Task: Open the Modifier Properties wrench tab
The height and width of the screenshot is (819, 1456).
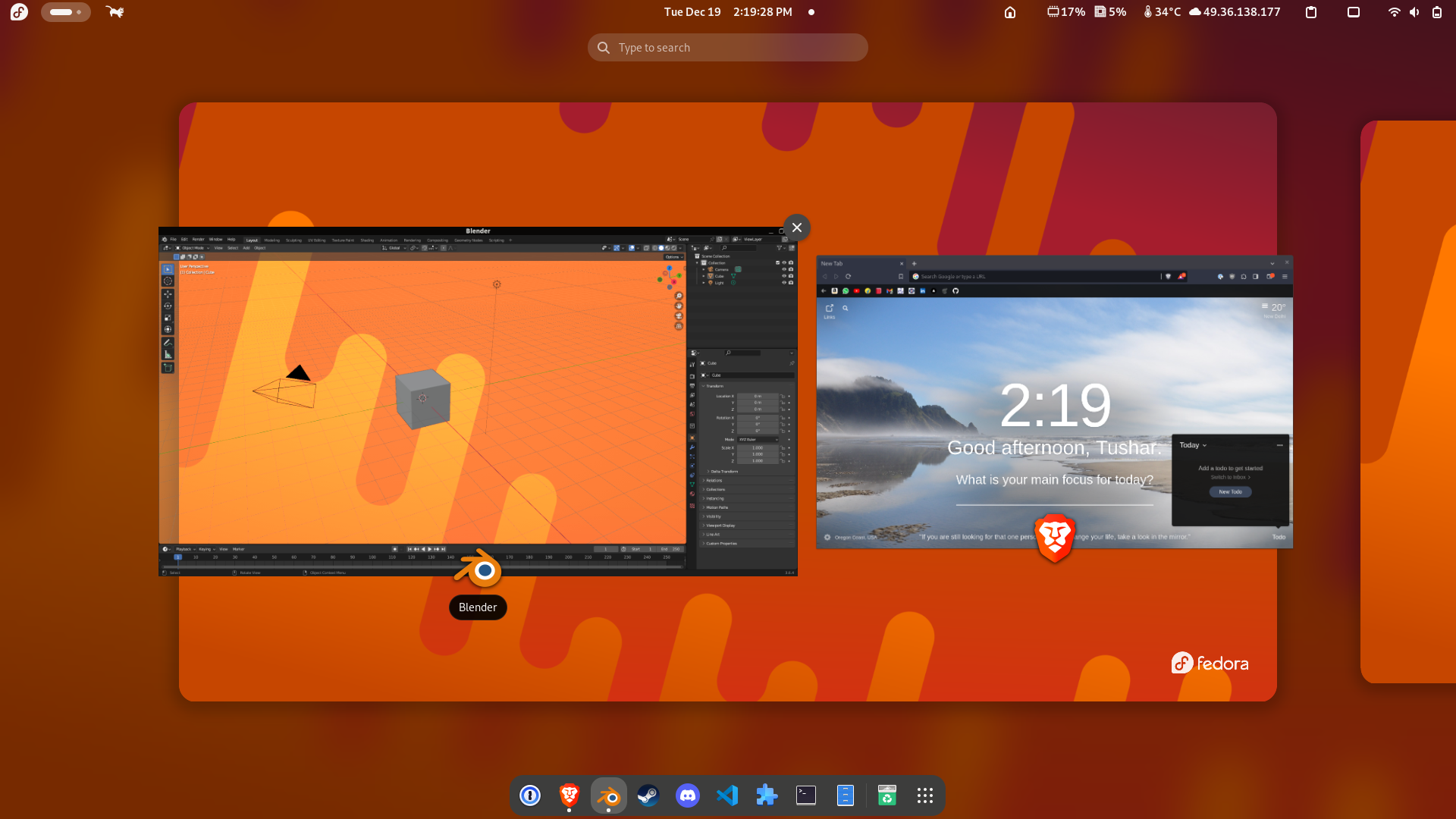Action: point(692,447)
